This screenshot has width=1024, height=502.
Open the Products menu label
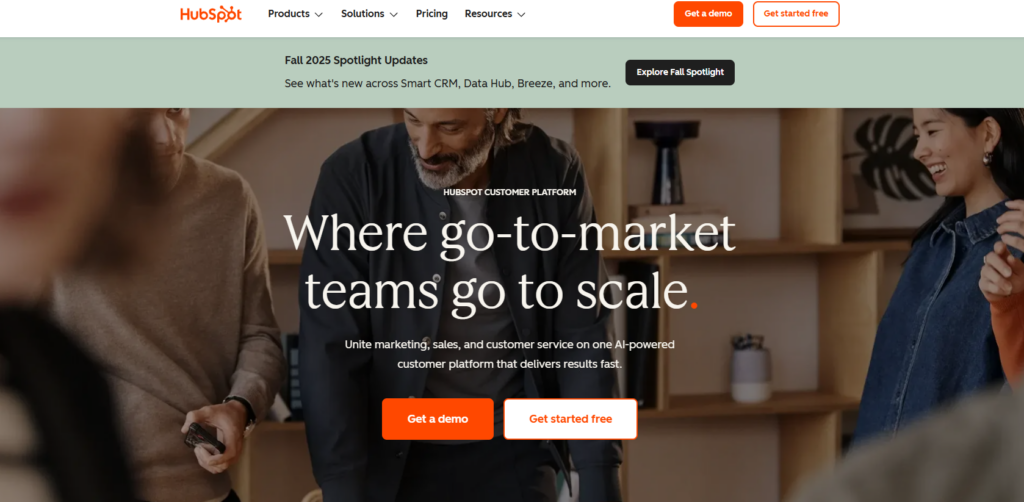tap(289, 14)
